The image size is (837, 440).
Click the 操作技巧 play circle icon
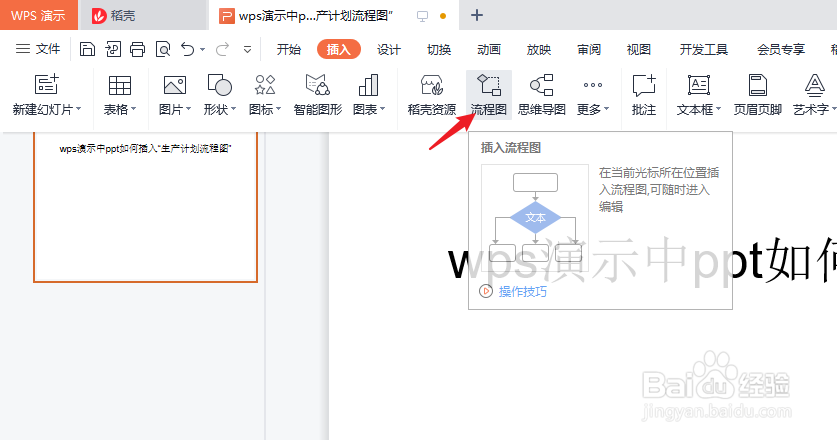[x=486, y=291]
